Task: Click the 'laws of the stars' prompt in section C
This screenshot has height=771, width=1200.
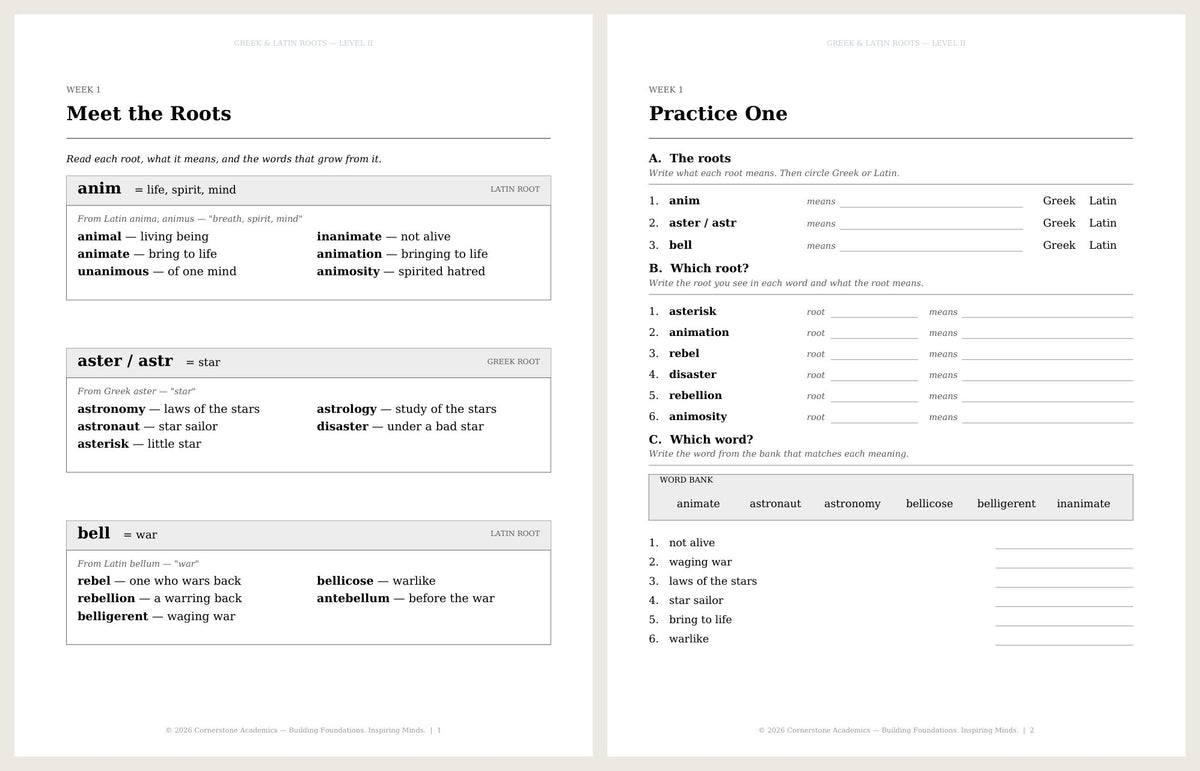Action: tap(713, 582)
